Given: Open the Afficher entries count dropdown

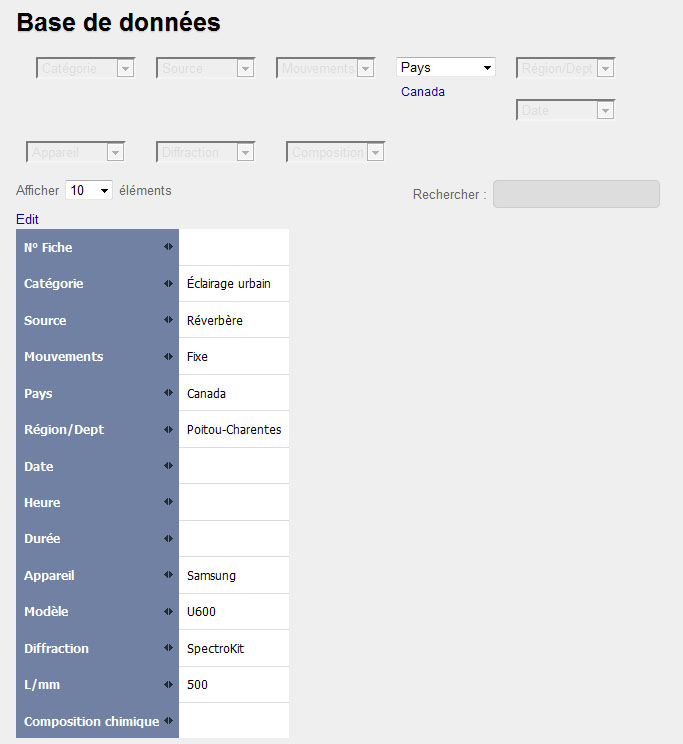Looking at the screenshot, I should [89, 190].
